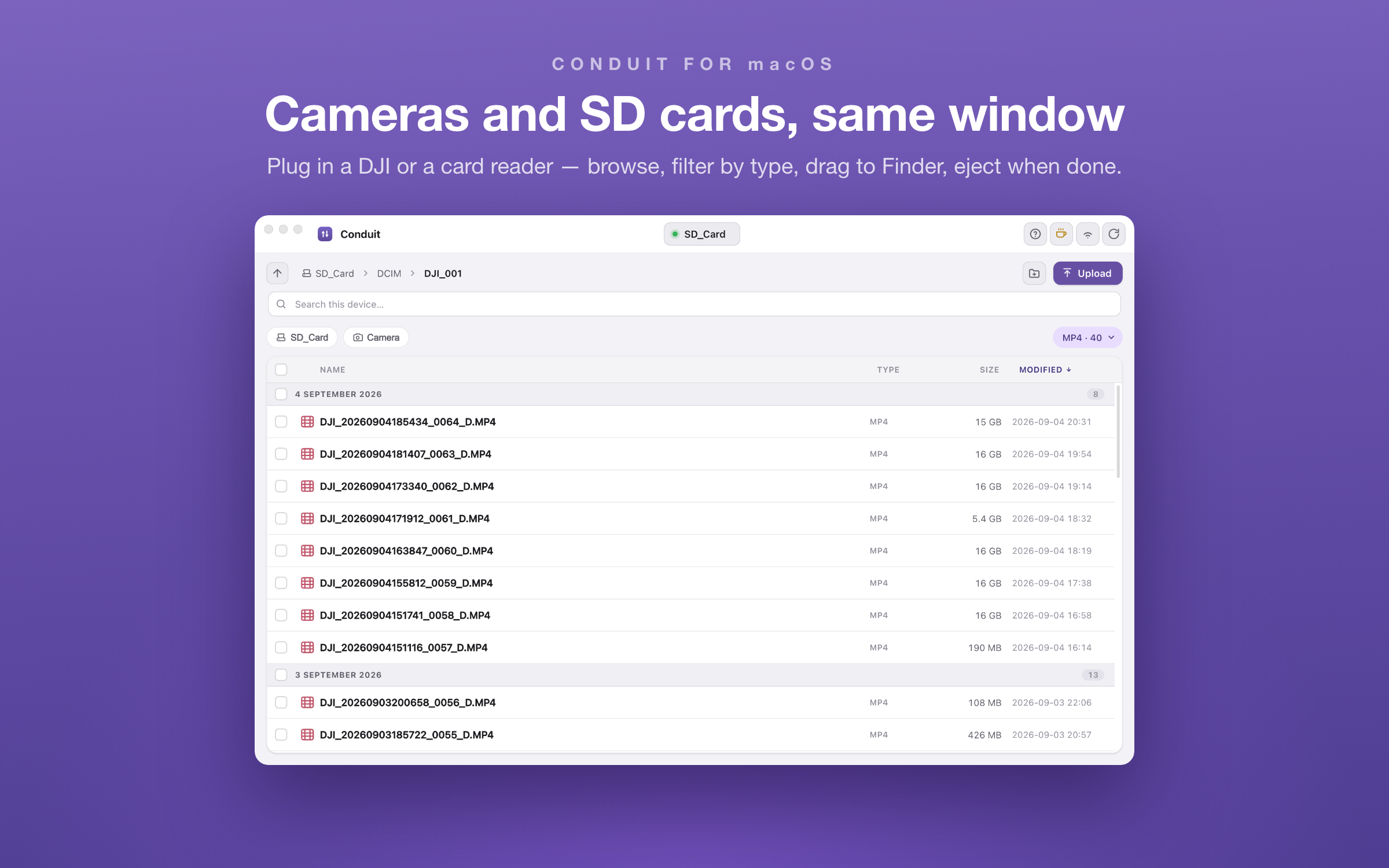Click the 2026-09-04 16:14 modified date
Image resolution: width=1389 pixels, height=868 pixels.
point(1052,648)
